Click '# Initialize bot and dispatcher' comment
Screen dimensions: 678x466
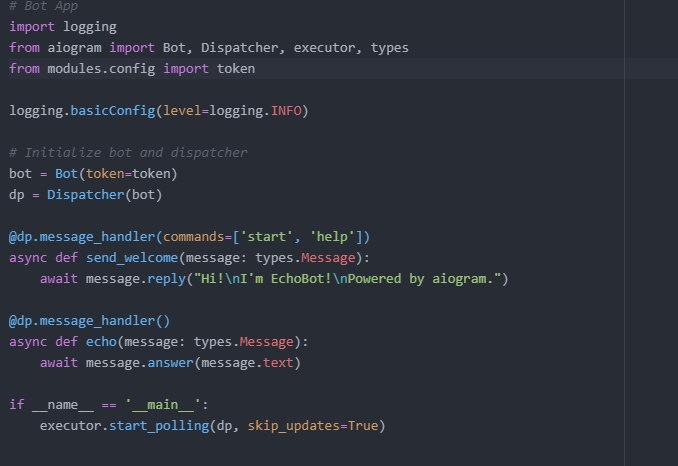[x=128, y=153]
